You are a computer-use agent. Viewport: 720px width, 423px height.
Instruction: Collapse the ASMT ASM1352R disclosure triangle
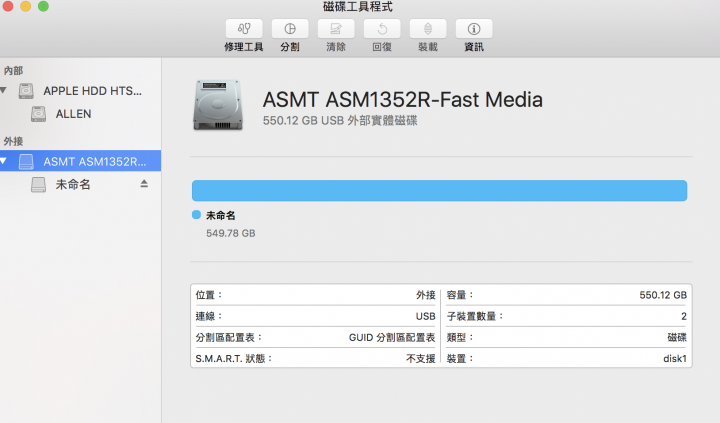(x=4, y=161)
